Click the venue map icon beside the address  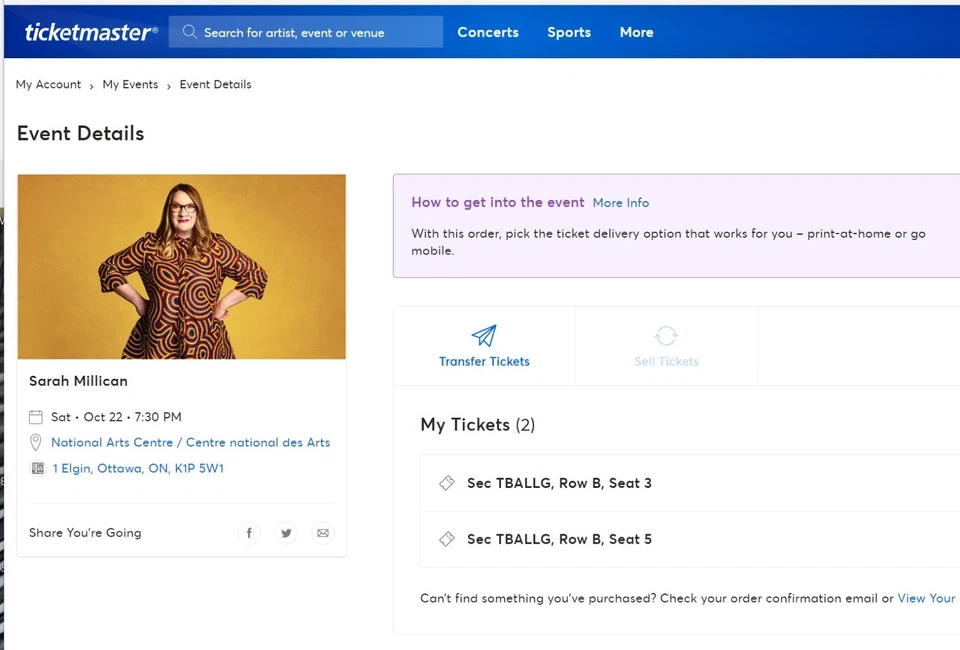(x=38, y=468)
